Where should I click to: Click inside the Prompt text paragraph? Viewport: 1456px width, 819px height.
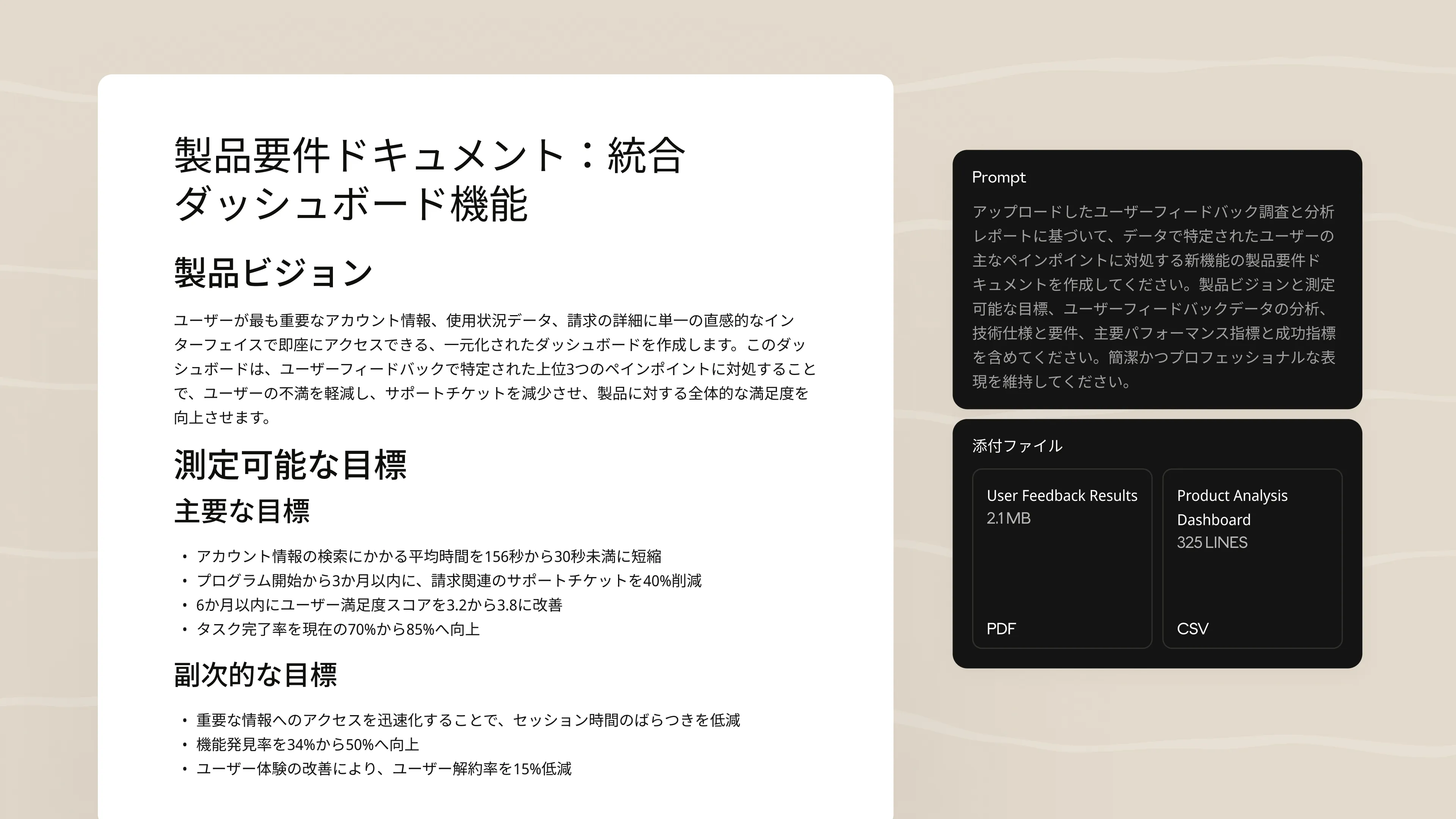[x=1153, y=296]
